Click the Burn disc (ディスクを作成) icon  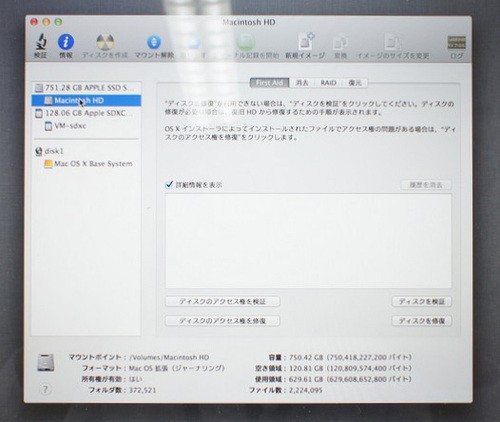pos(105,42)
